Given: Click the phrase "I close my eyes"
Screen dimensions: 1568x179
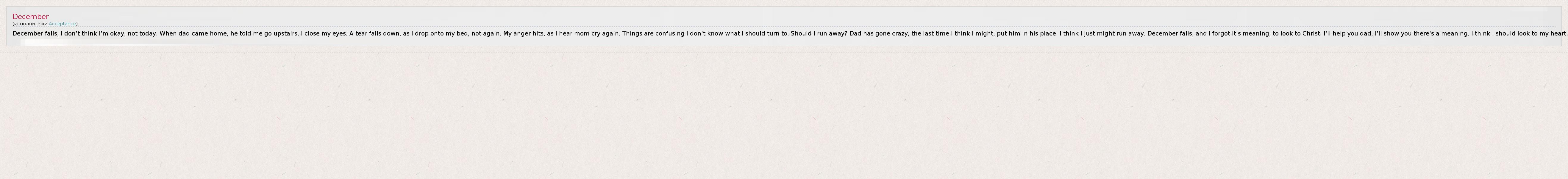Looking at the screenshot, I should pos(323,34).
